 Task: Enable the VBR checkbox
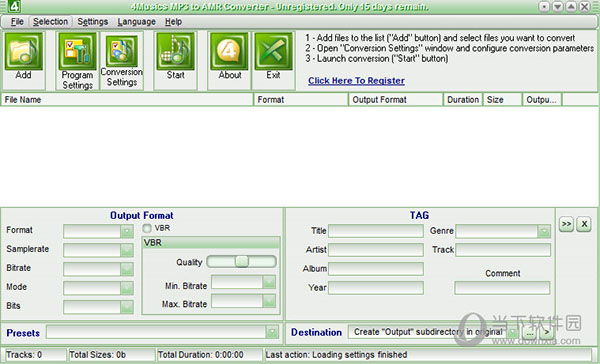click(147, 229)
